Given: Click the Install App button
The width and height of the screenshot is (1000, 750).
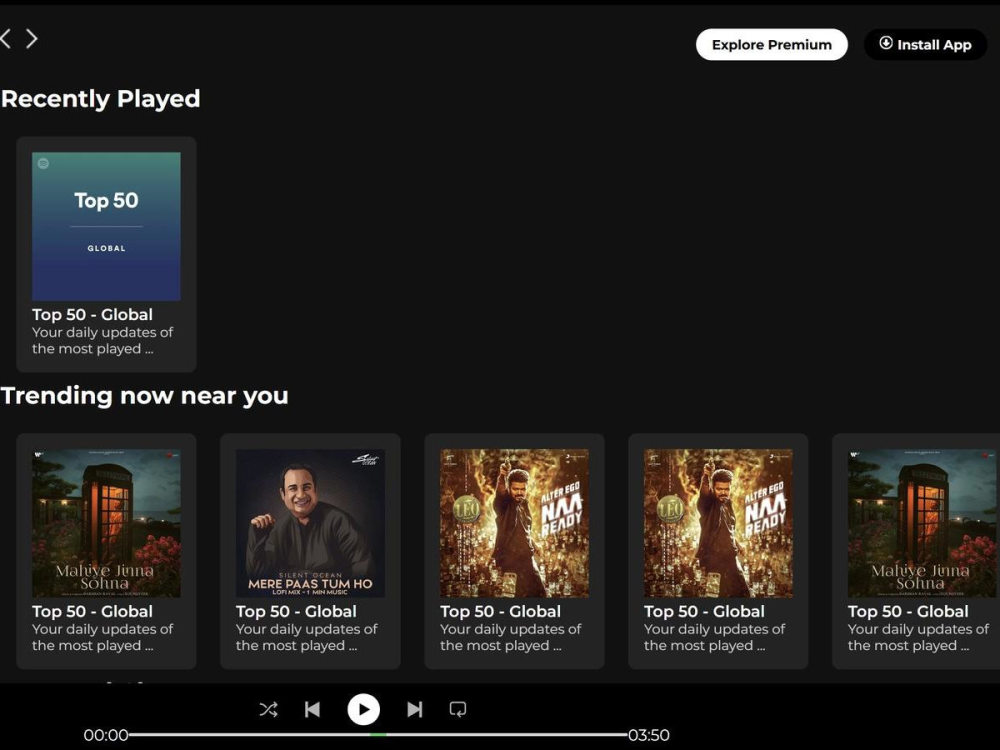Looking at the screenshot, I should pos(925,45).
